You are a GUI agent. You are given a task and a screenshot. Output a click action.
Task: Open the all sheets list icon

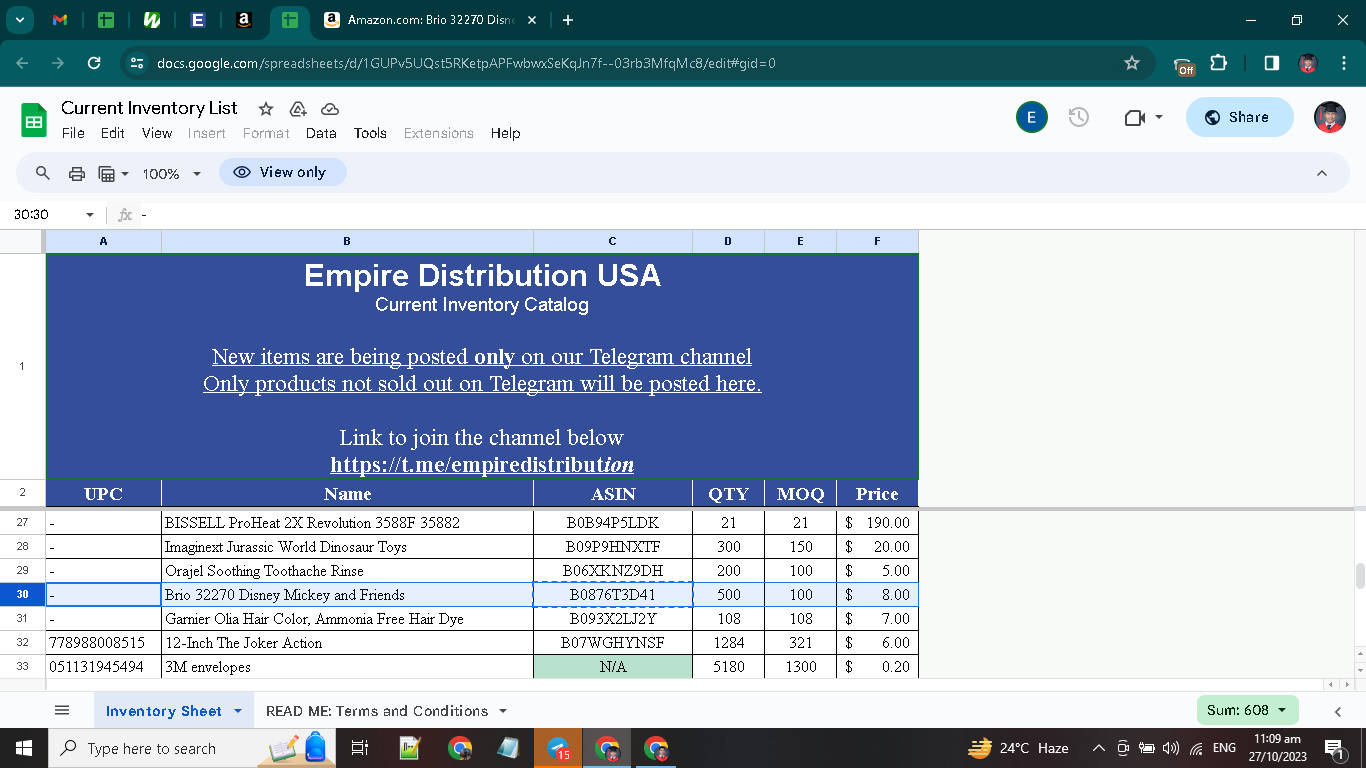tap(62, 711)
